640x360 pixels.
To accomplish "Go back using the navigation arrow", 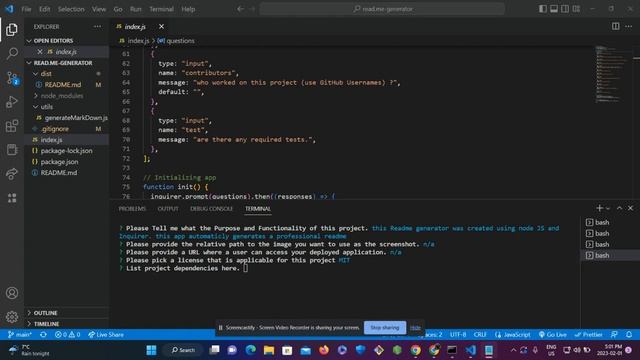I will point(240,9).
